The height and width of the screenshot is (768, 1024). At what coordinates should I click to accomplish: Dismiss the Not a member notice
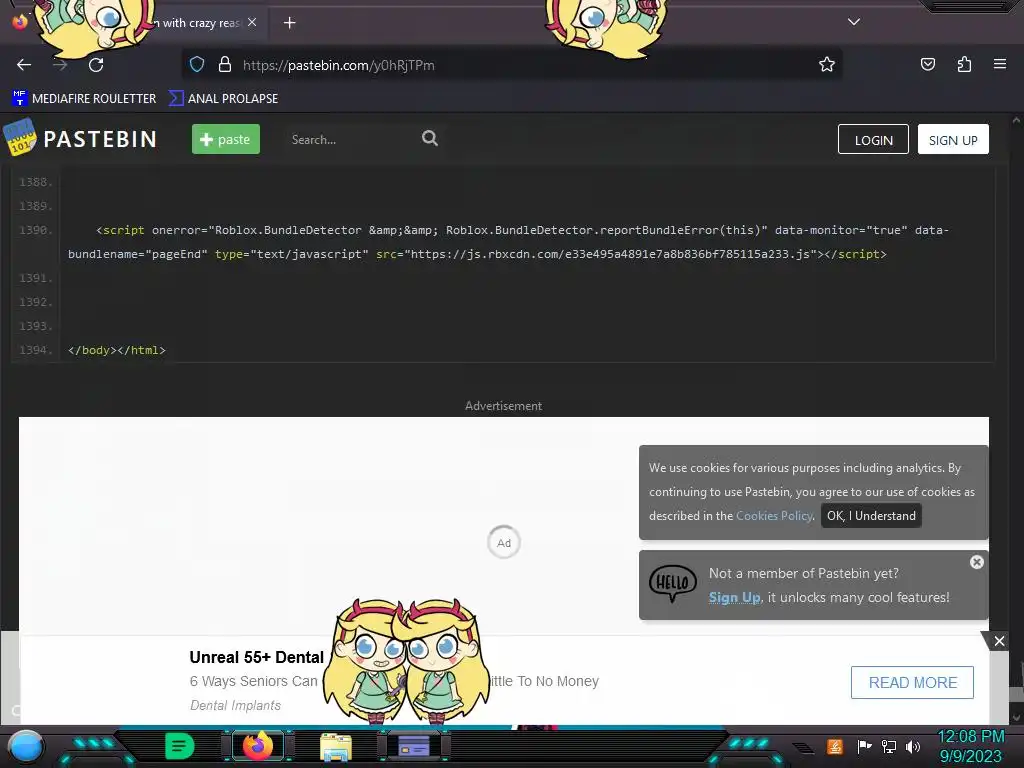pos(976,562)
